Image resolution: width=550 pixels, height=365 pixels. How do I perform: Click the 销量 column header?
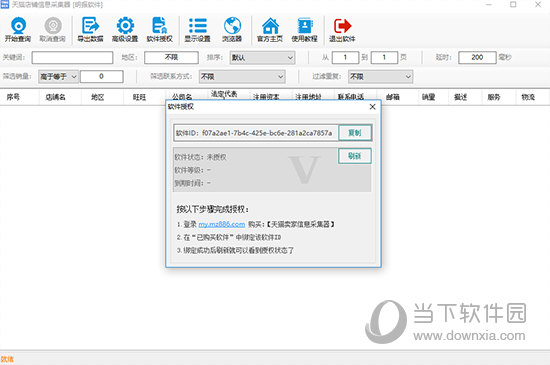pyautogui.click(x=428, y=97)
